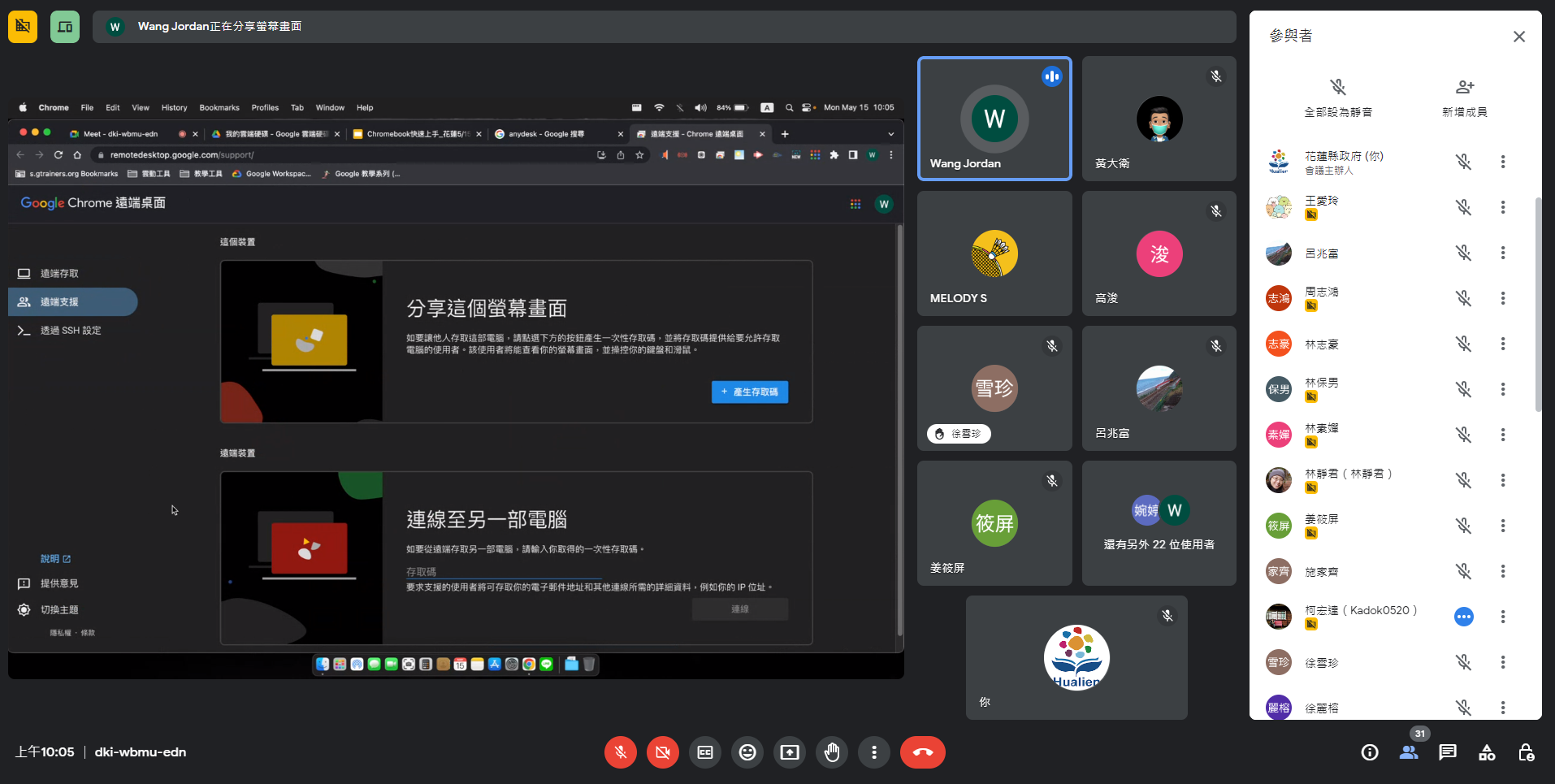Turn on closed captions
1555x784 pixels.
coord(705,752)
